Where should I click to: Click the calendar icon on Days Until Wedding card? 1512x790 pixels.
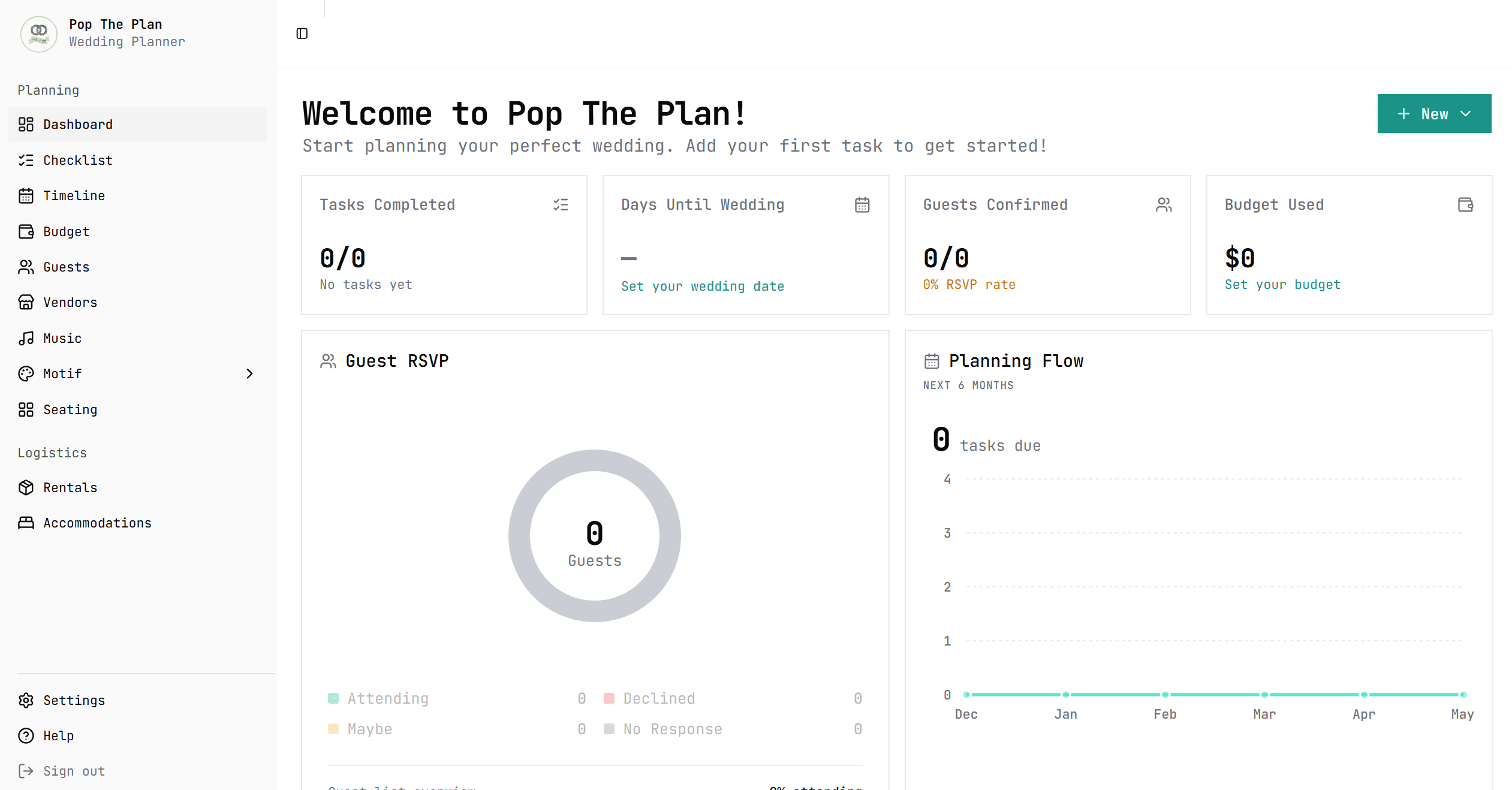[862, 204]
